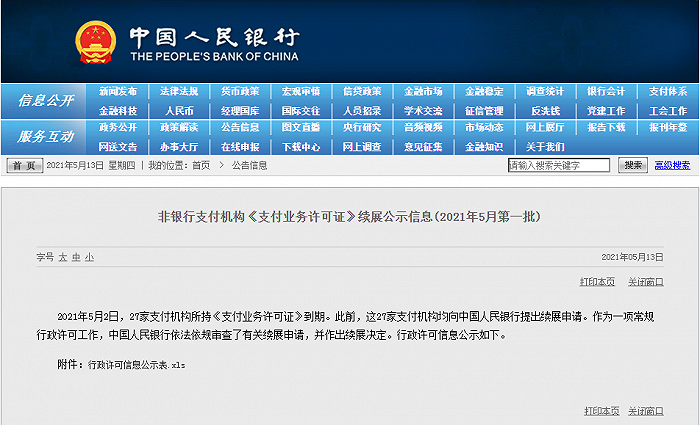Viewport: 700px width, 425px height.
Task: Open 办事大厅 navigation item
Action: [x=179, y=147]
